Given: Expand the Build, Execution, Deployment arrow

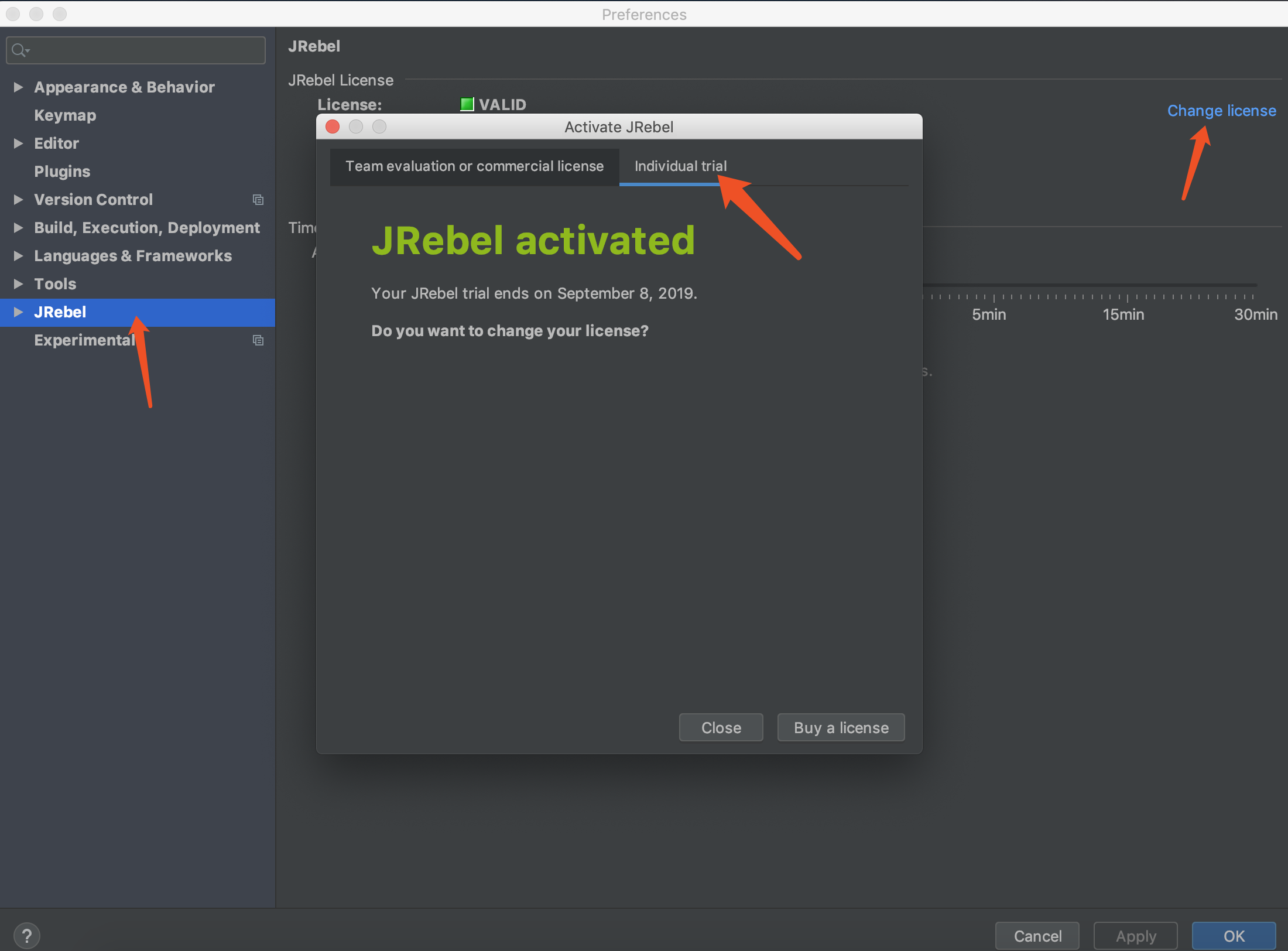Looking at the screenshot, I should [18, 228].
